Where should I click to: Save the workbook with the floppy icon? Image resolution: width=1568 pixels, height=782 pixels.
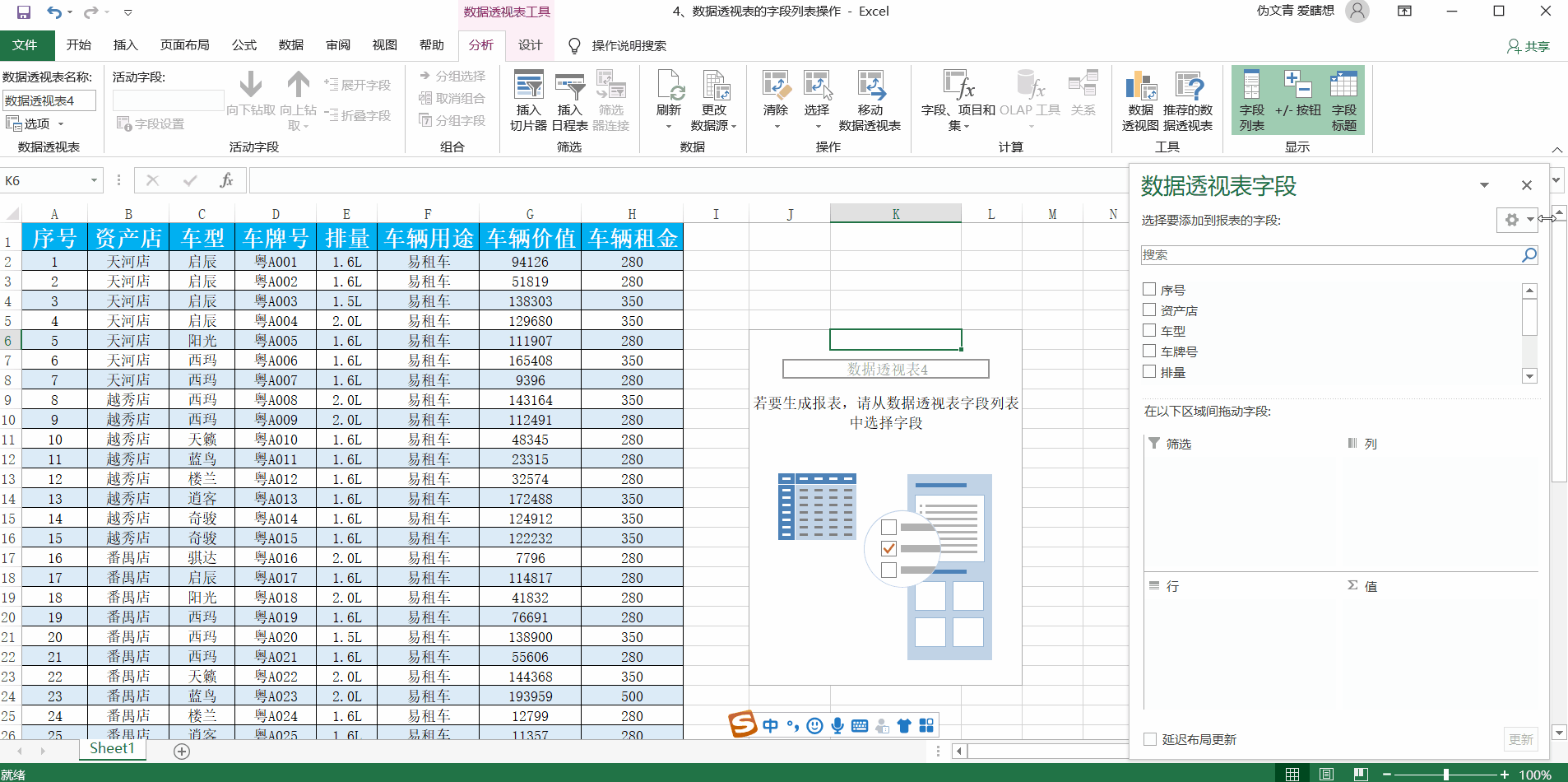point(23,12)
